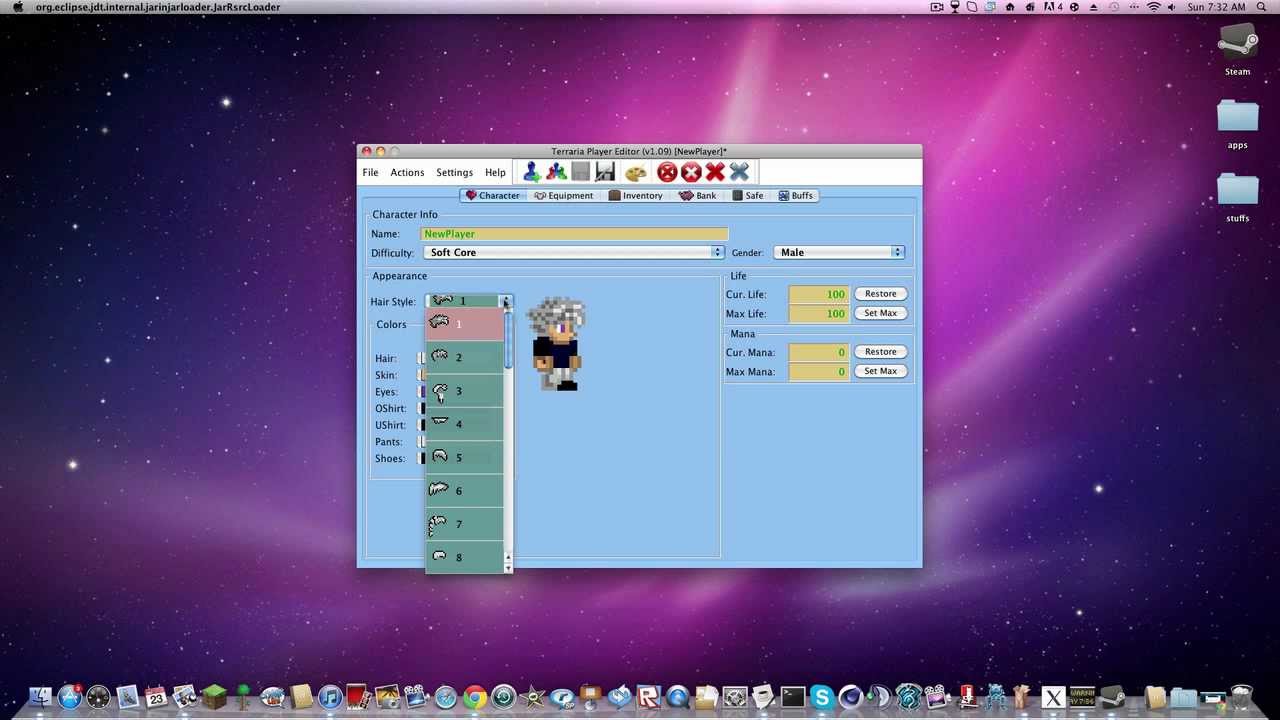Click Set Max for Max Life

pos(880,313)
